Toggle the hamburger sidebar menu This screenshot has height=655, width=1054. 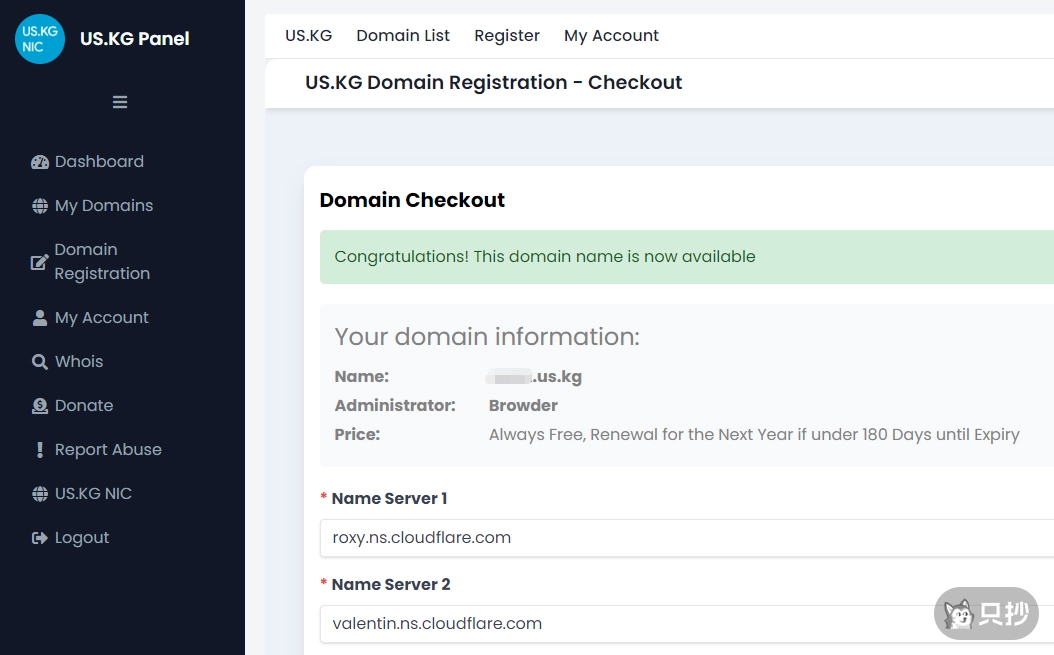pyautogui.click(x=120, y=102)
